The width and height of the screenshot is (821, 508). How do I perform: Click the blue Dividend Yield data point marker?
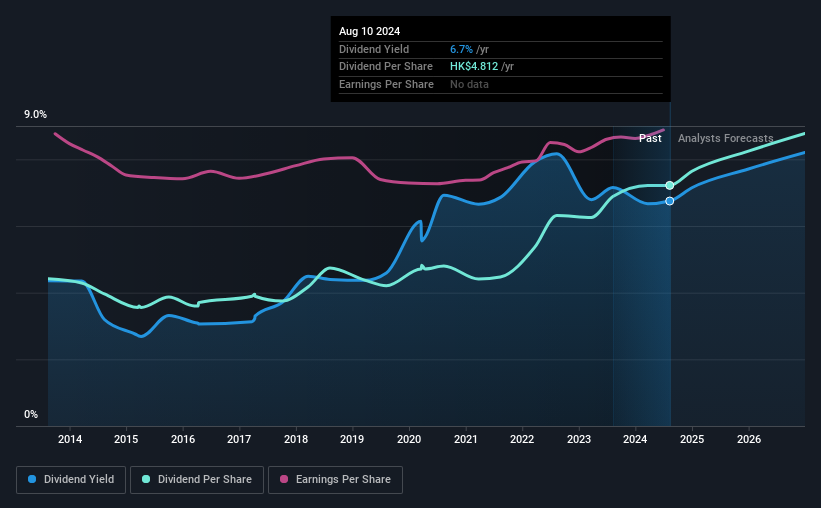(x=670, y=201)
